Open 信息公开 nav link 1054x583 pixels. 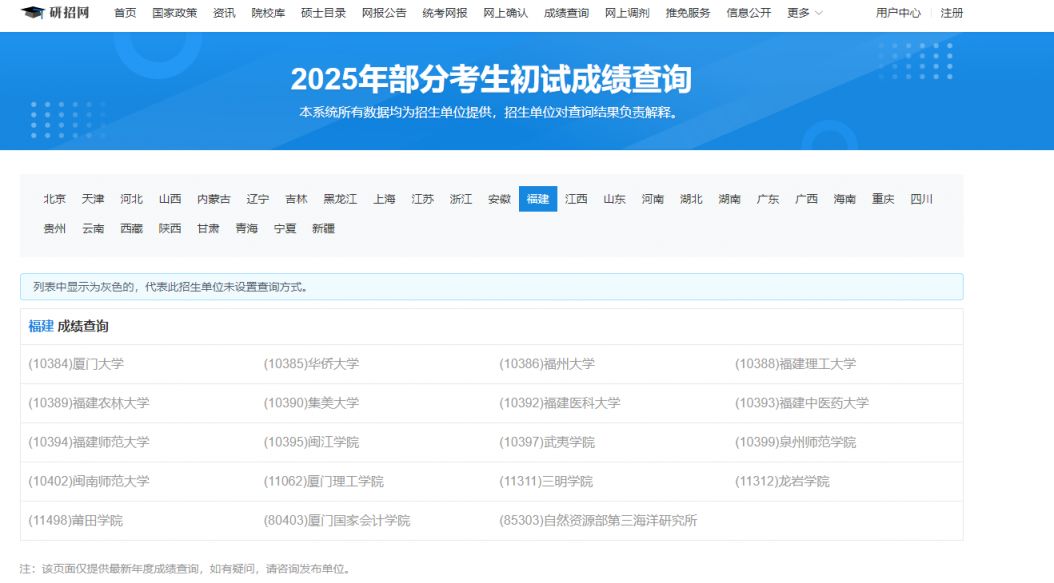point(749,13)
